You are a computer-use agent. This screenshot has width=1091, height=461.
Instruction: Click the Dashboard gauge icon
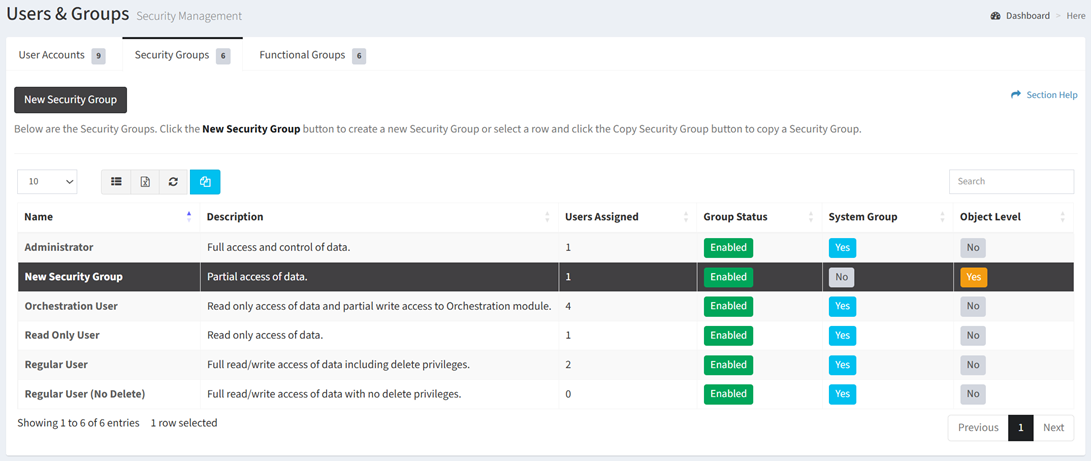coord(996,16)
